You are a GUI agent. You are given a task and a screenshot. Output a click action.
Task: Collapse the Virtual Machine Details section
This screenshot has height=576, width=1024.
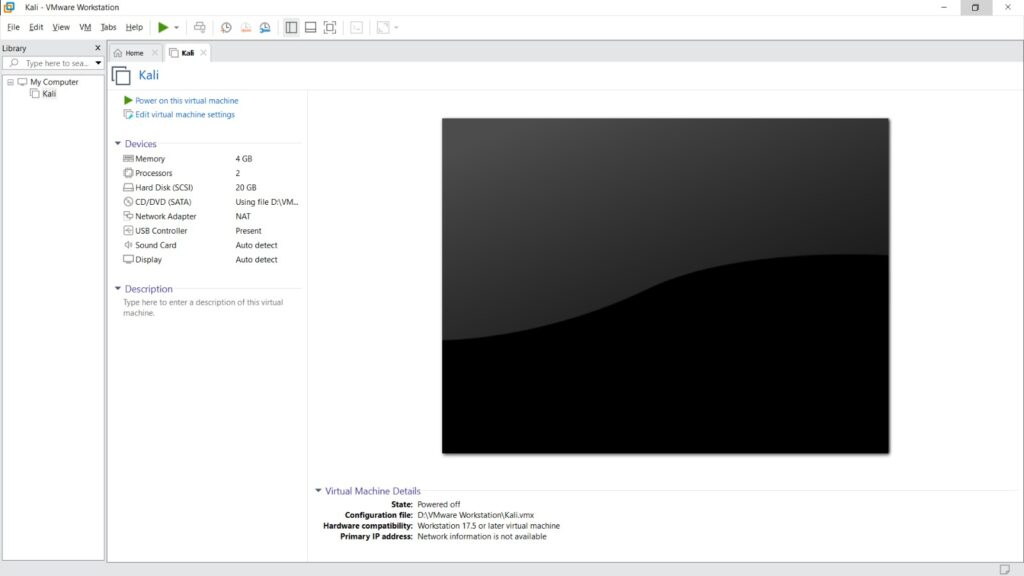tap(318, 491)
